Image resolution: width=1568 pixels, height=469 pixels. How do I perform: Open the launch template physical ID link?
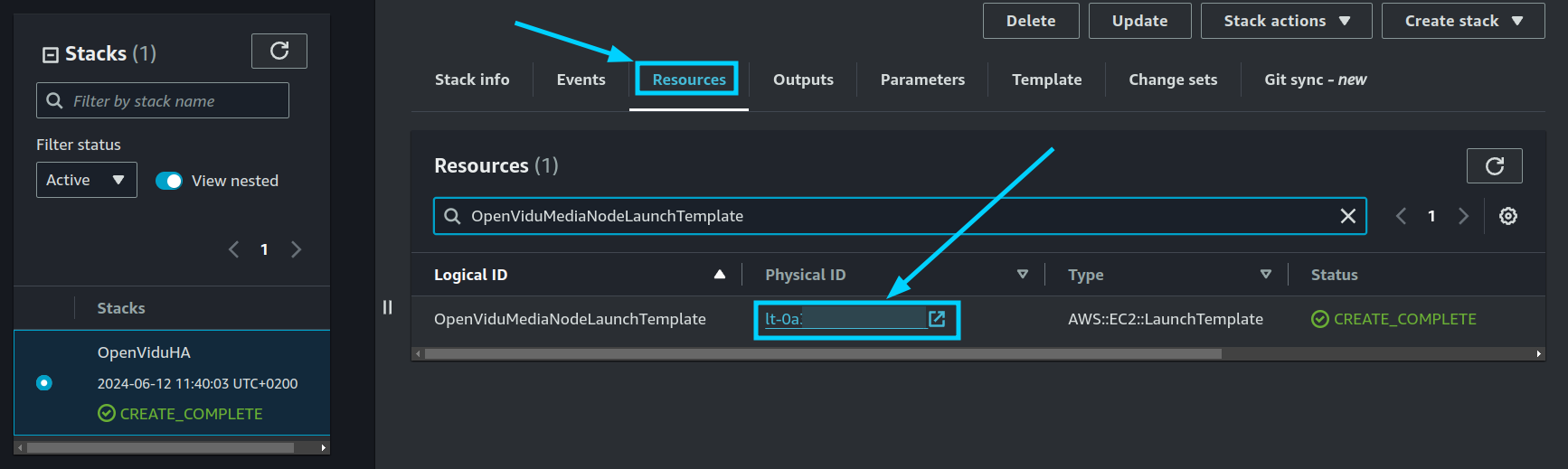coord(855,319)
